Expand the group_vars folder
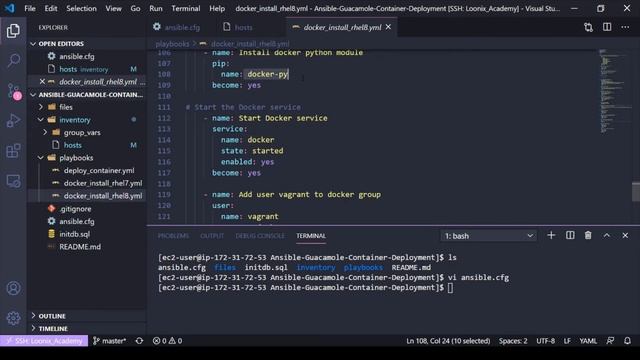640x360 pixels. coord(82,133)
